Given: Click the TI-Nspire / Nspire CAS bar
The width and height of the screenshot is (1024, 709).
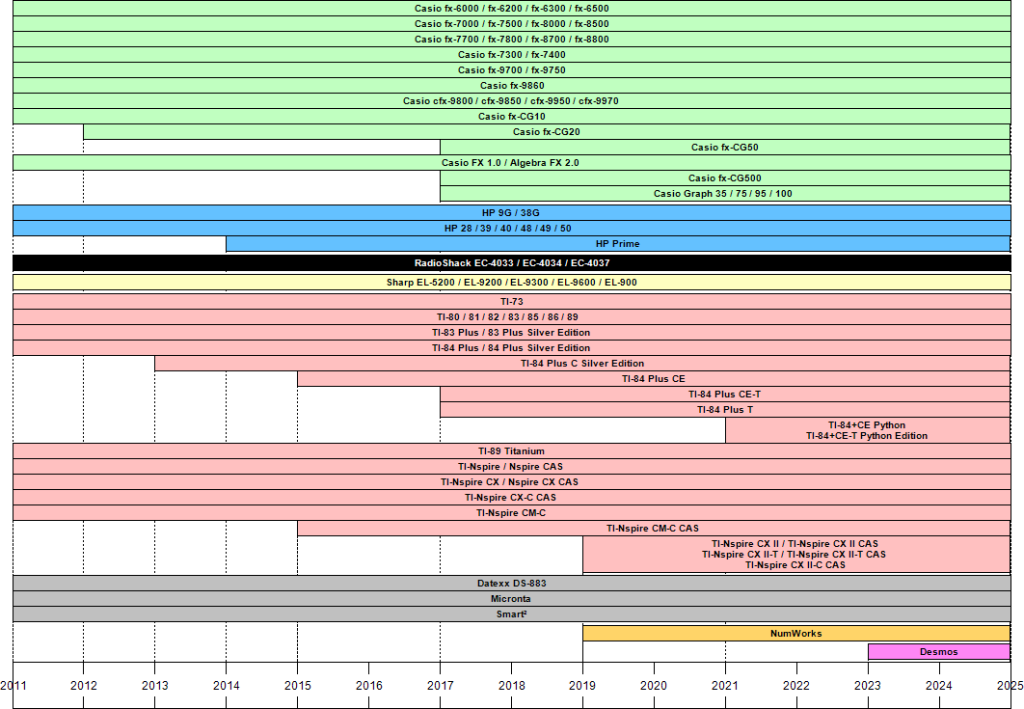Looking at the screenshot, I should tap(512, 467).
